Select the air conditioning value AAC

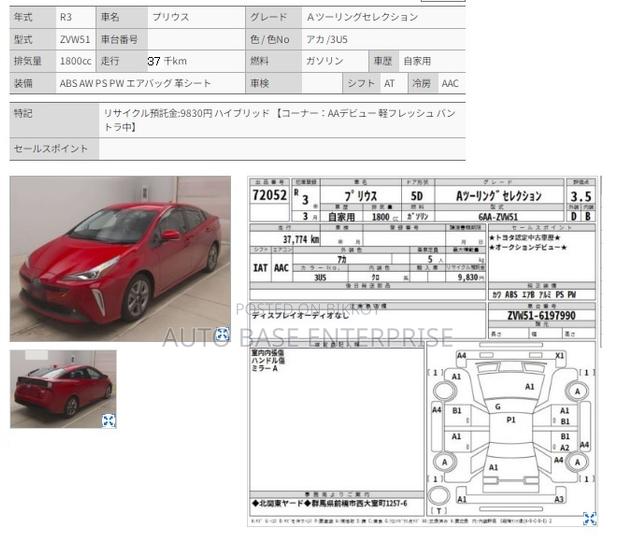pyautogui.click(x=450, y=83)
